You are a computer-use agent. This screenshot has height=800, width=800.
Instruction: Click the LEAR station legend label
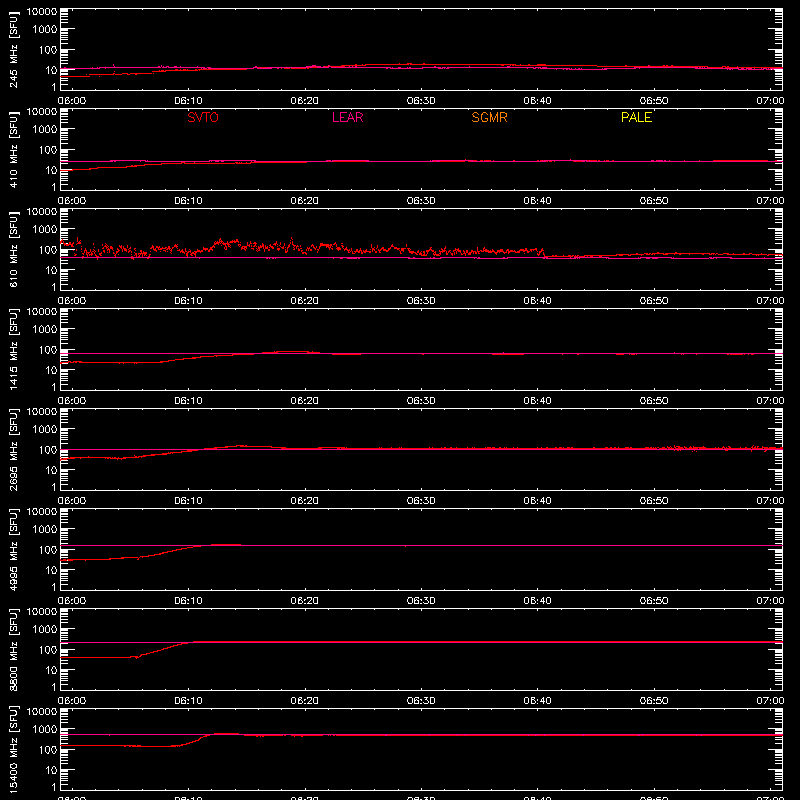347,117
